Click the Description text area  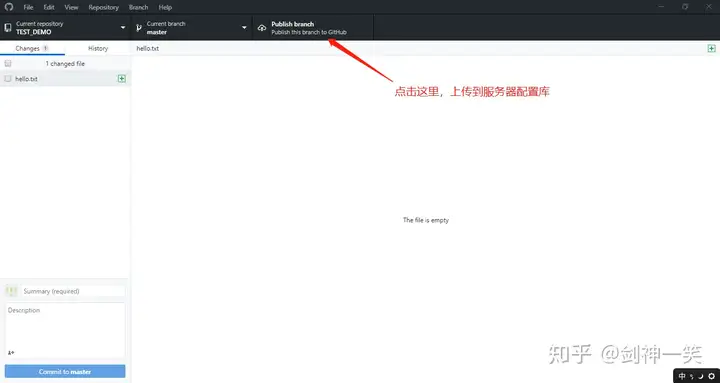(x=65, y=330)
